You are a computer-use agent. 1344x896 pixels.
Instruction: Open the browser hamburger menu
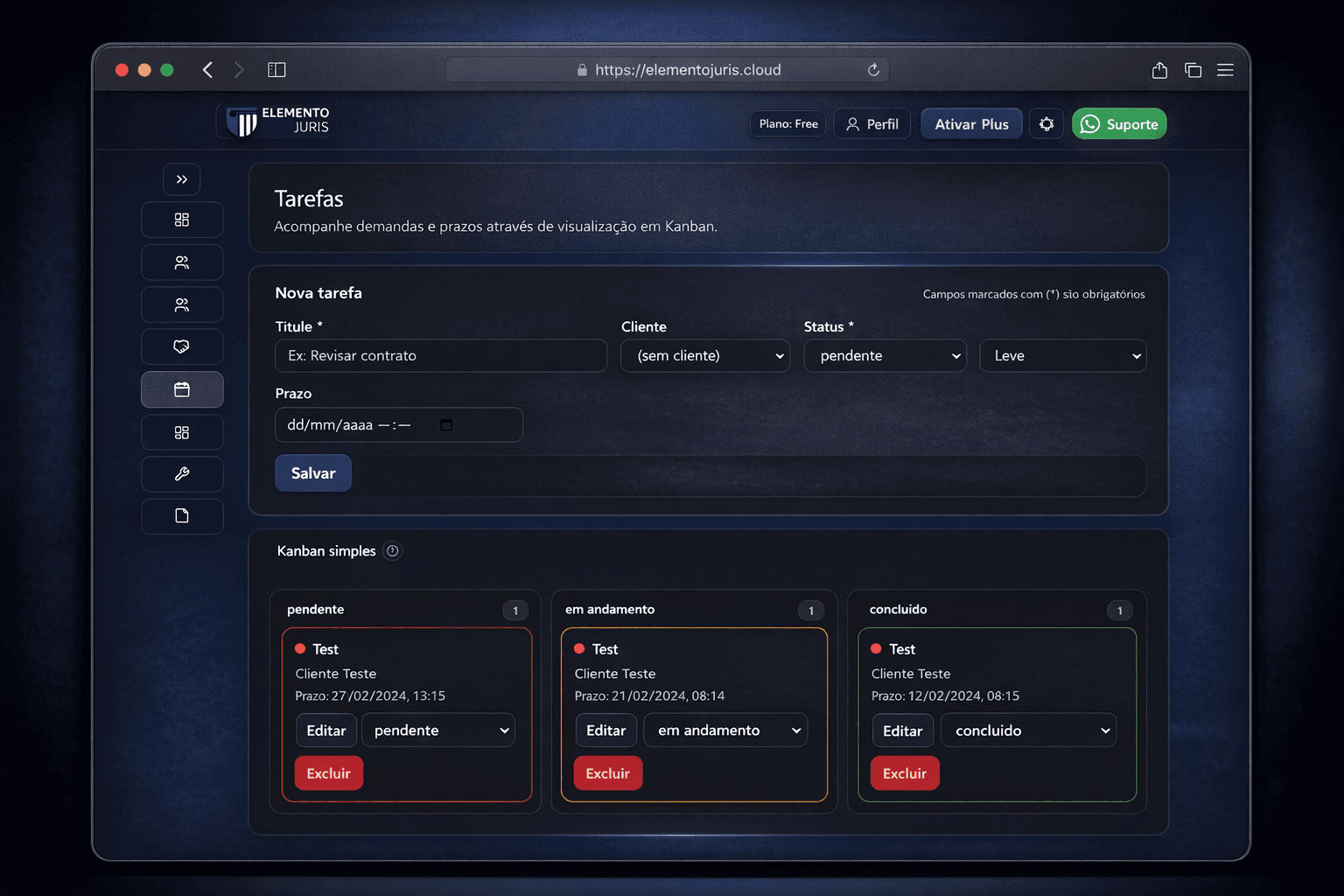pyautogui.click(x=1225, y=70)
